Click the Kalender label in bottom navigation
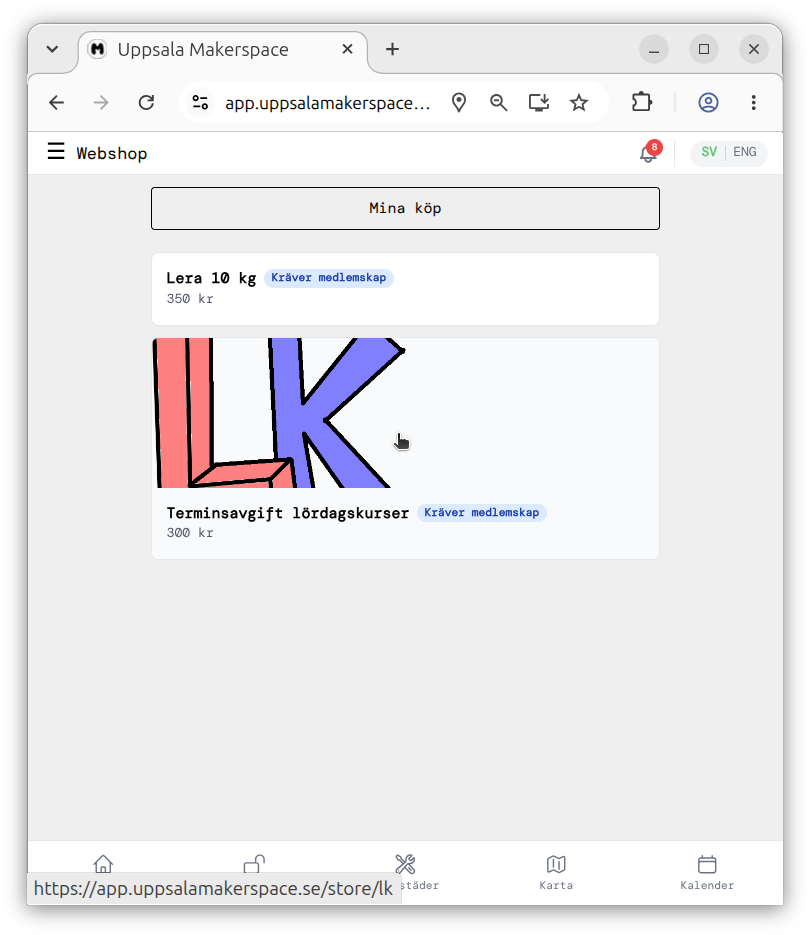Viewport: 810px width, 935px height. (x=707, y=886)
